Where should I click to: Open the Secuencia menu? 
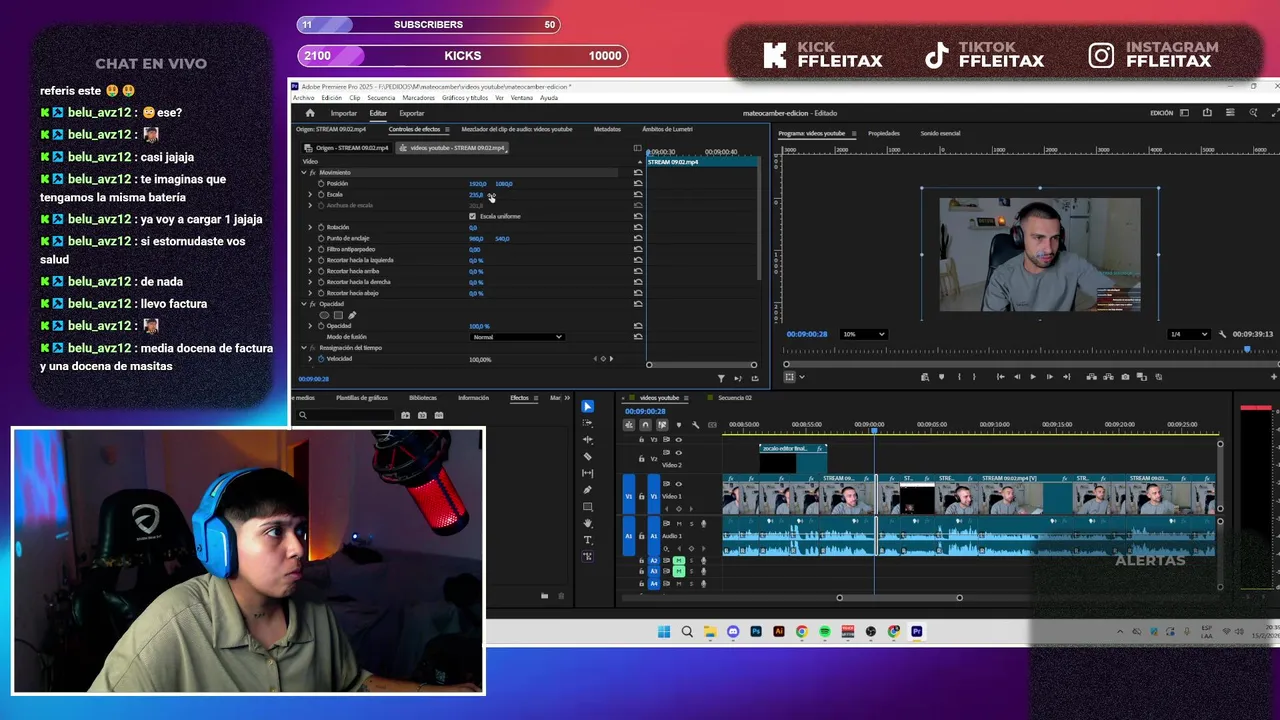pyautogui.click(x=381, y=98)
